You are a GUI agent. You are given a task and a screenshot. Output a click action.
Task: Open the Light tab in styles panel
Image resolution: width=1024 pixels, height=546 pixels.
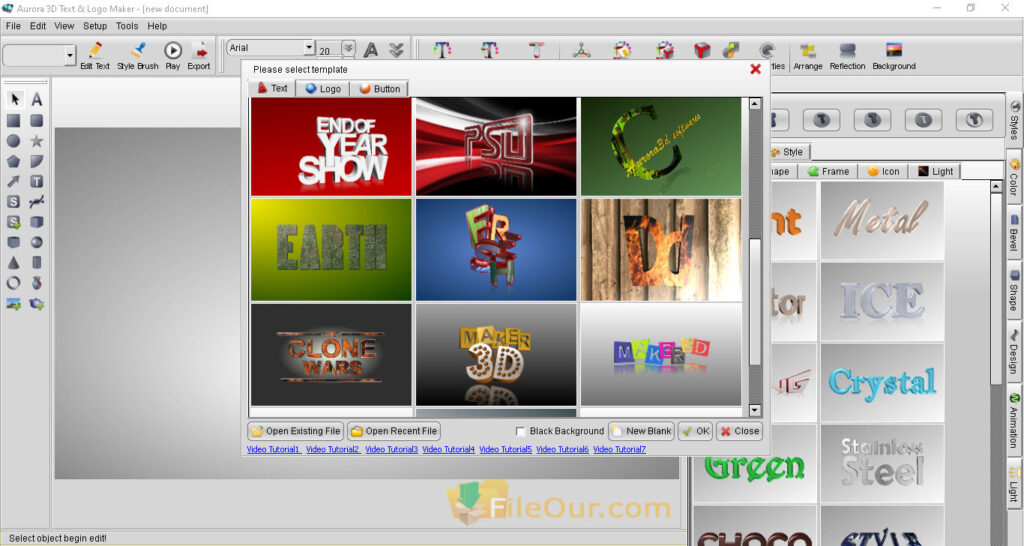tap(935, 171)
